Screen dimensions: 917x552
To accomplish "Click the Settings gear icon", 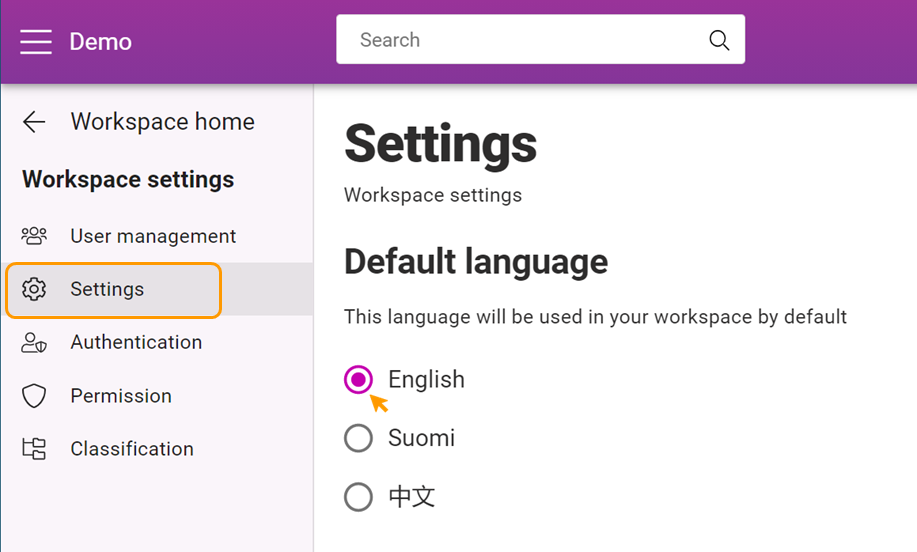I will [x=34, y=289].
